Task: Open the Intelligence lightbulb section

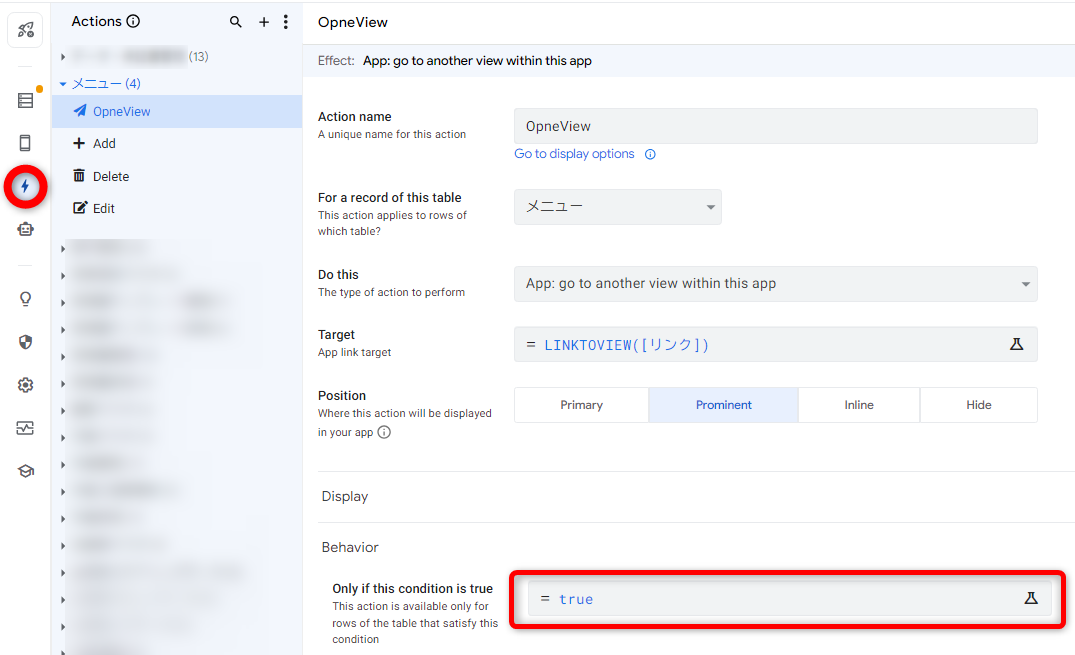Action: click(26, 298)
